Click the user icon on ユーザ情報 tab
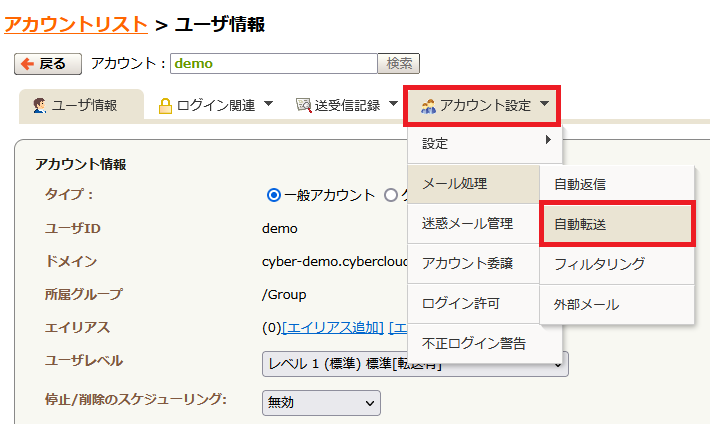 40,105
